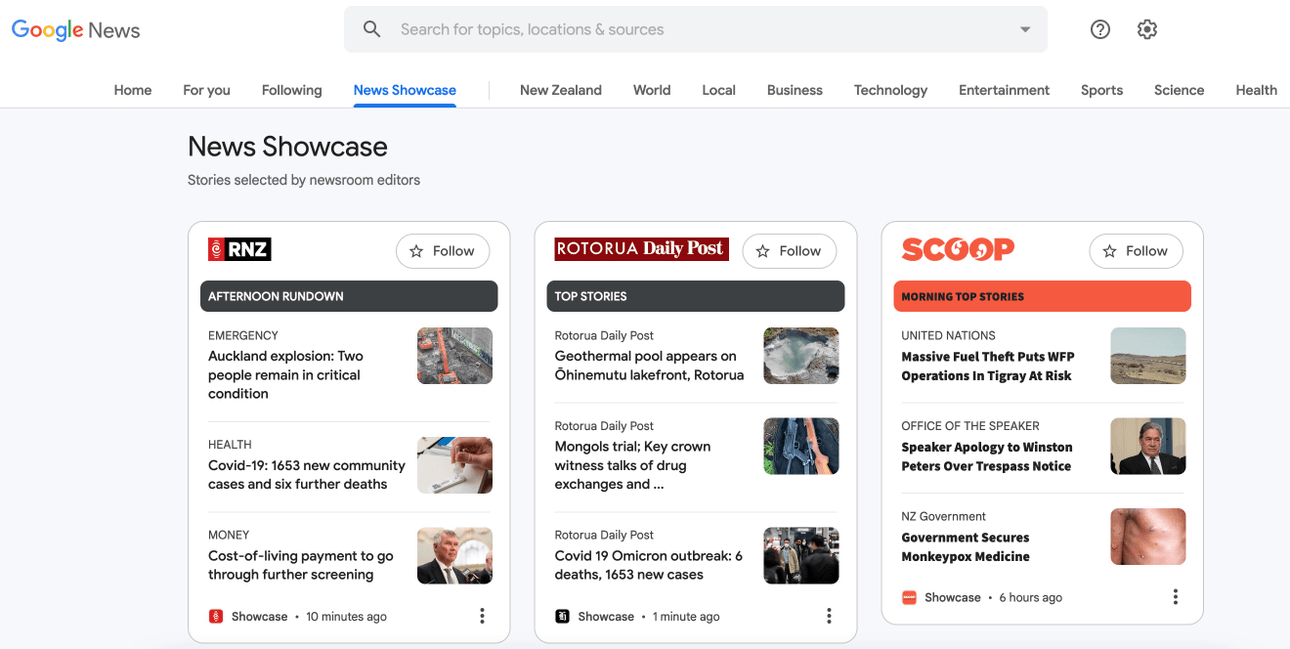Expand the search options dropdown arrow
This screenshot has width=1290, height=649.
pos(1025,30)
